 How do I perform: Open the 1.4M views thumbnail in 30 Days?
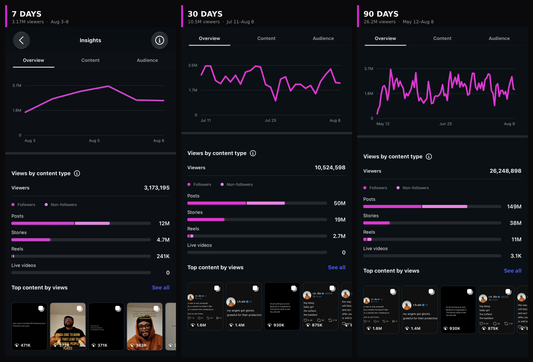coord(243,306)
